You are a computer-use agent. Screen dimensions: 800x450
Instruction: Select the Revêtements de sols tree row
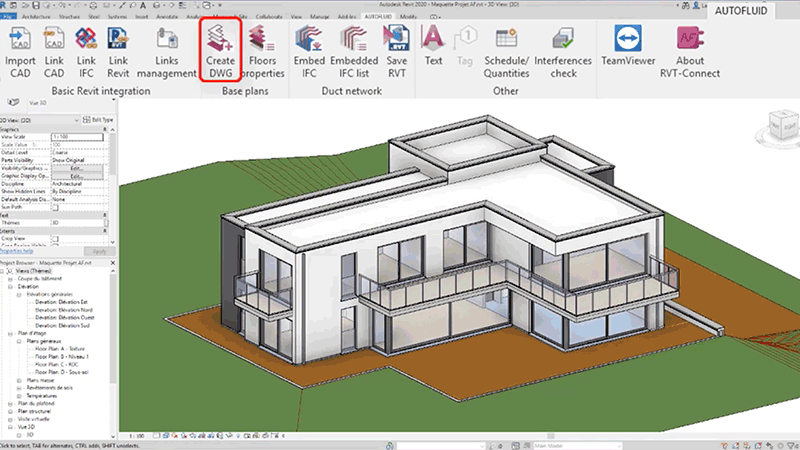tap(49, 388)
